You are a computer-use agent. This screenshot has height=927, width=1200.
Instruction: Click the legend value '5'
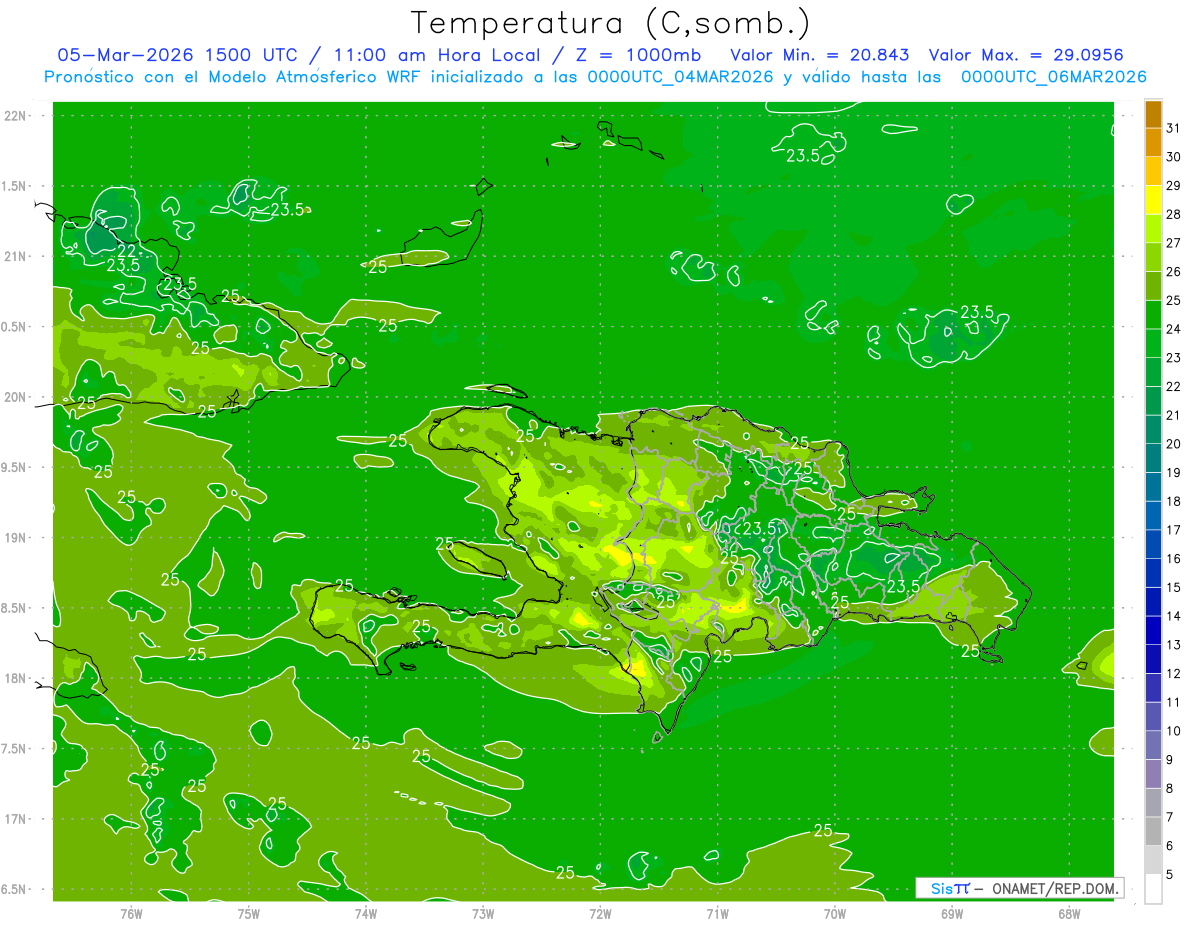[x=1171, y=874]
